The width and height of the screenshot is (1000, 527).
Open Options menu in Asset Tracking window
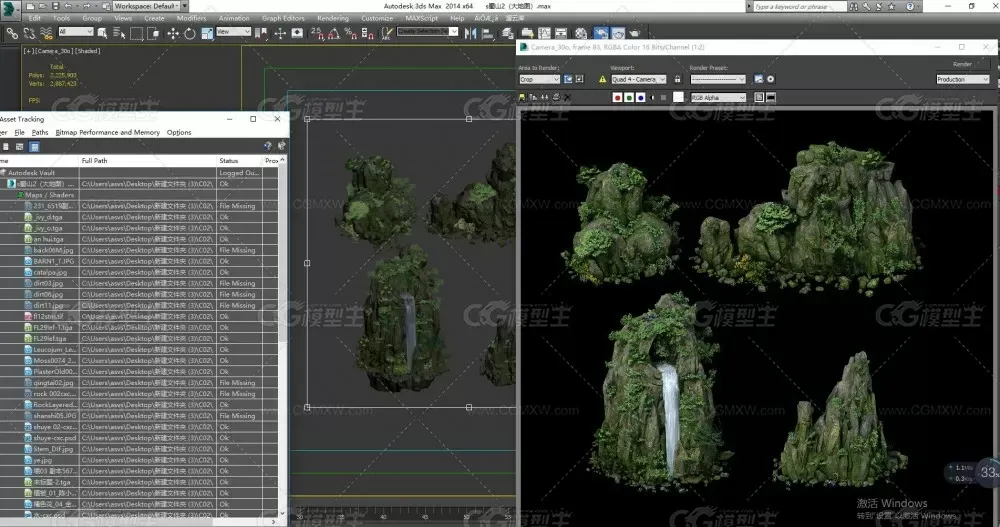coord(179,133)
